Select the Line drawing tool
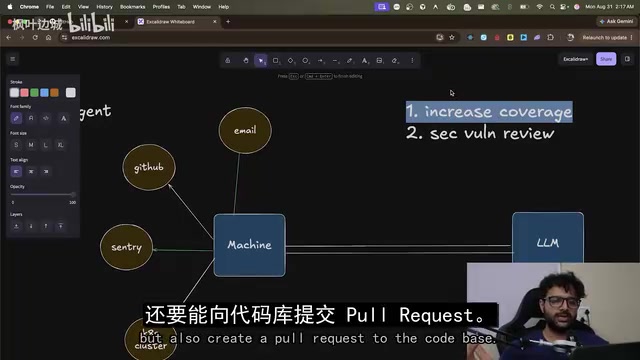The image size is (640, 360). pos(335,60)
